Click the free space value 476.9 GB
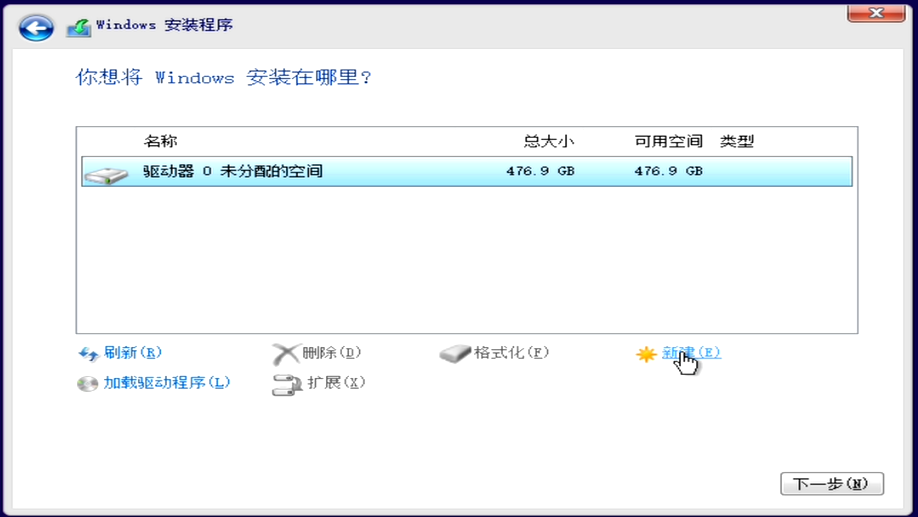The width and height of the screenshot is (918, 517). [669, 171]
